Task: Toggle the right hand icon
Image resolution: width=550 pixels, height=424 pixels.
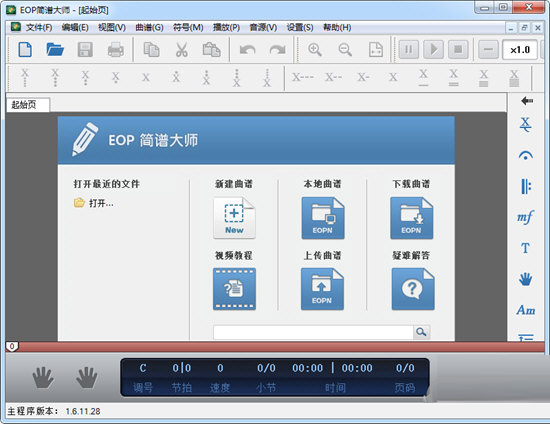Action: pos(86,377)
